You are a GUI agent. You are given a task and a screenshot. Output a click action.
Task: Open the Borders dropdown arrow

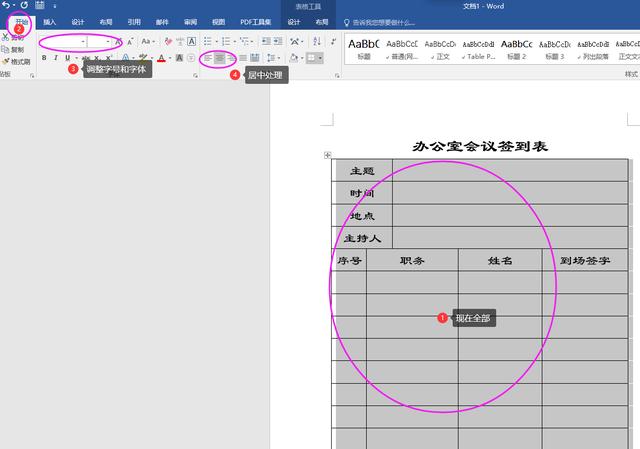[x=320, y=58]
